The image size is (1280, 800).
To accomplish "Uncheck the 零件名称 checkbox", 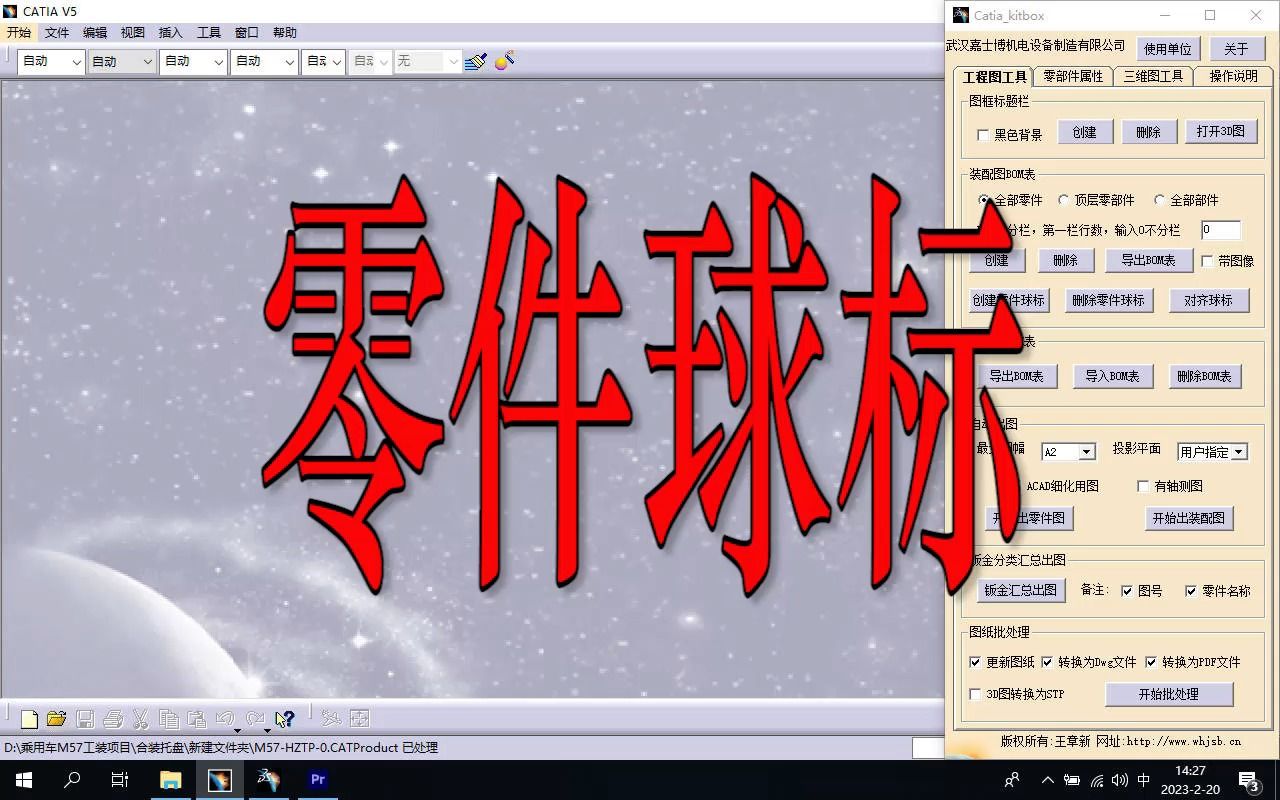I will (x=1191, y=591).
